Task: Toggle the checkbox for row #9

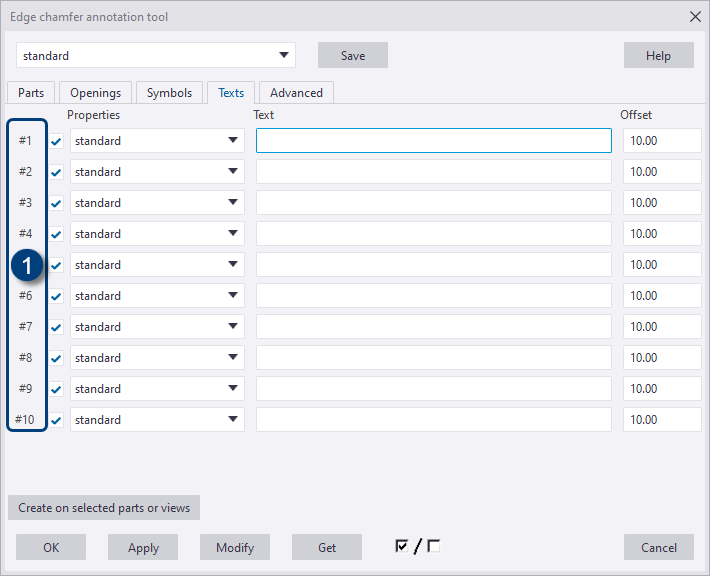Action: pos(56,389)
